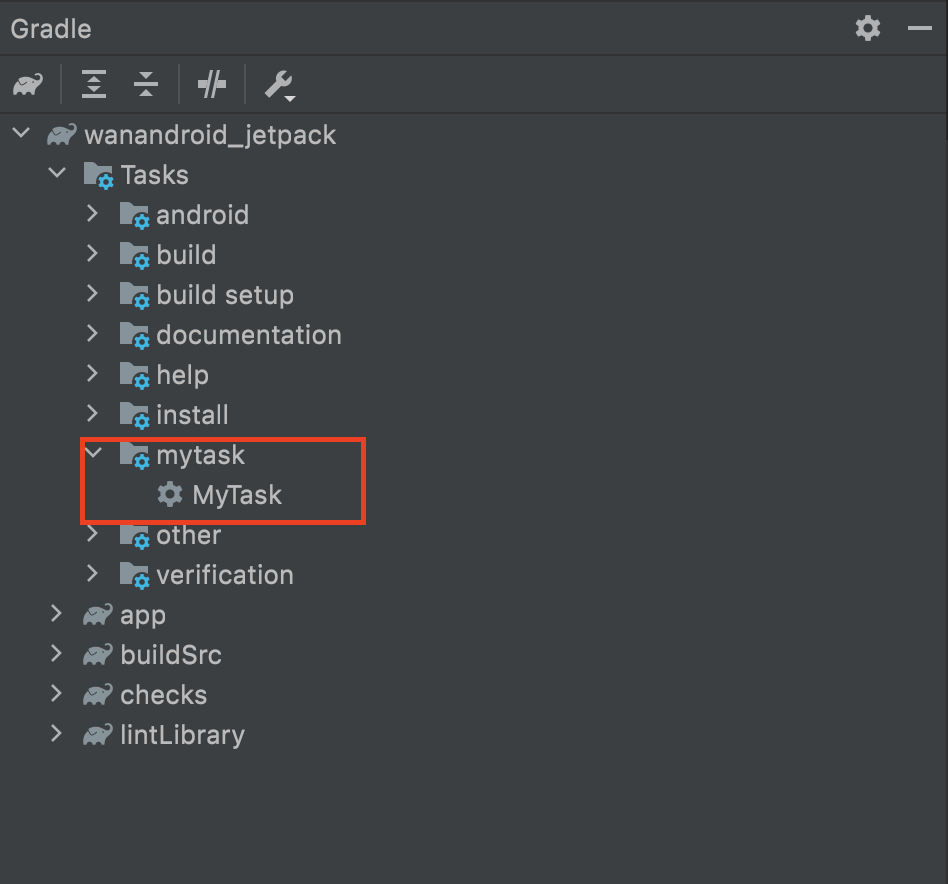Screen dimensions: 948x884
Task: Expand the build task group
Action: tap(93, 255)
